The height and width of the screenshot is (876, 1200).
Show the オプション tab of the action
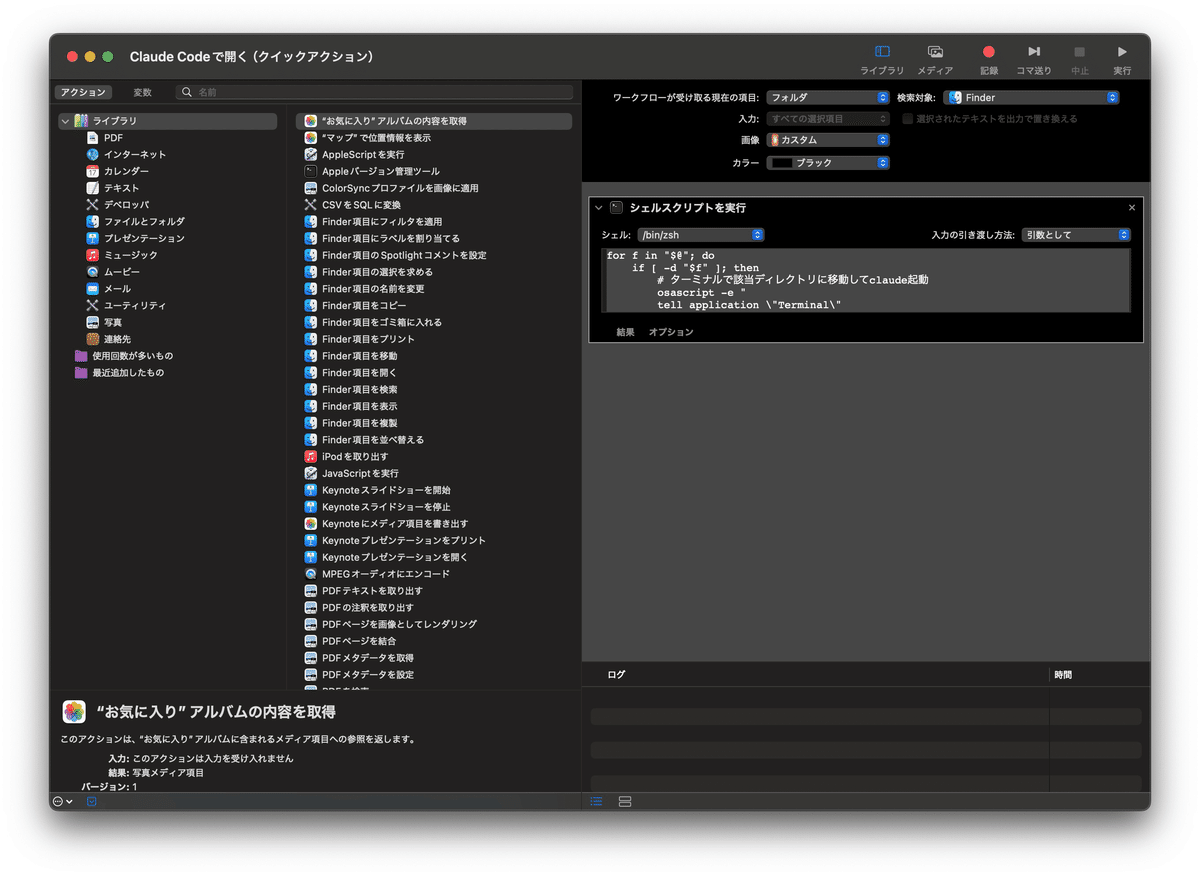tap(671, 332)
